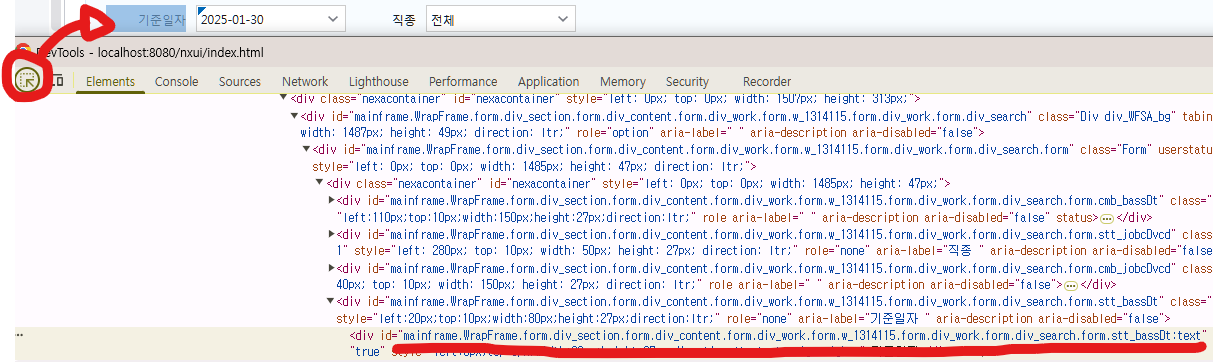Select the Application tab
This screenshot has height=362, width=1213.
coord(548,82)
